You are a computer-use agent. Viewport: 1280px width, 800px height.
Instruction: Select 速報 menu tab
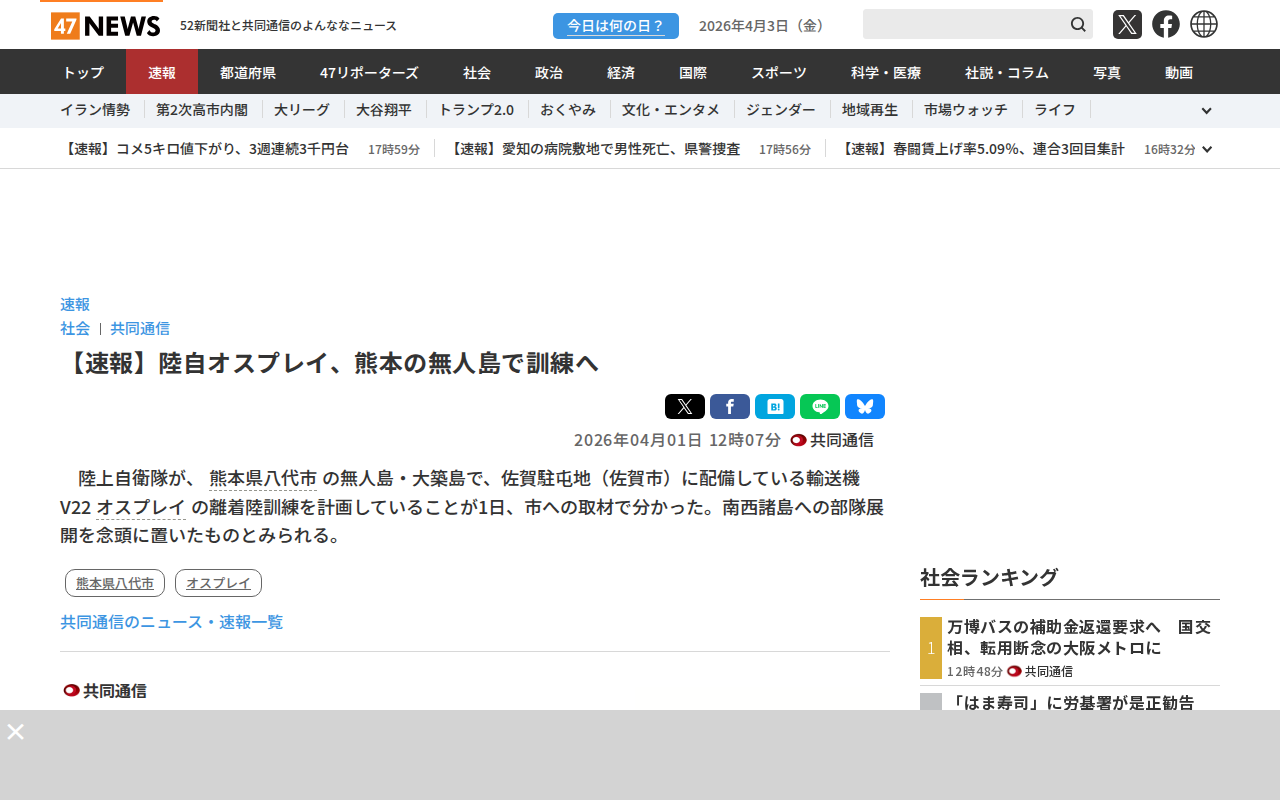(162, 72)
